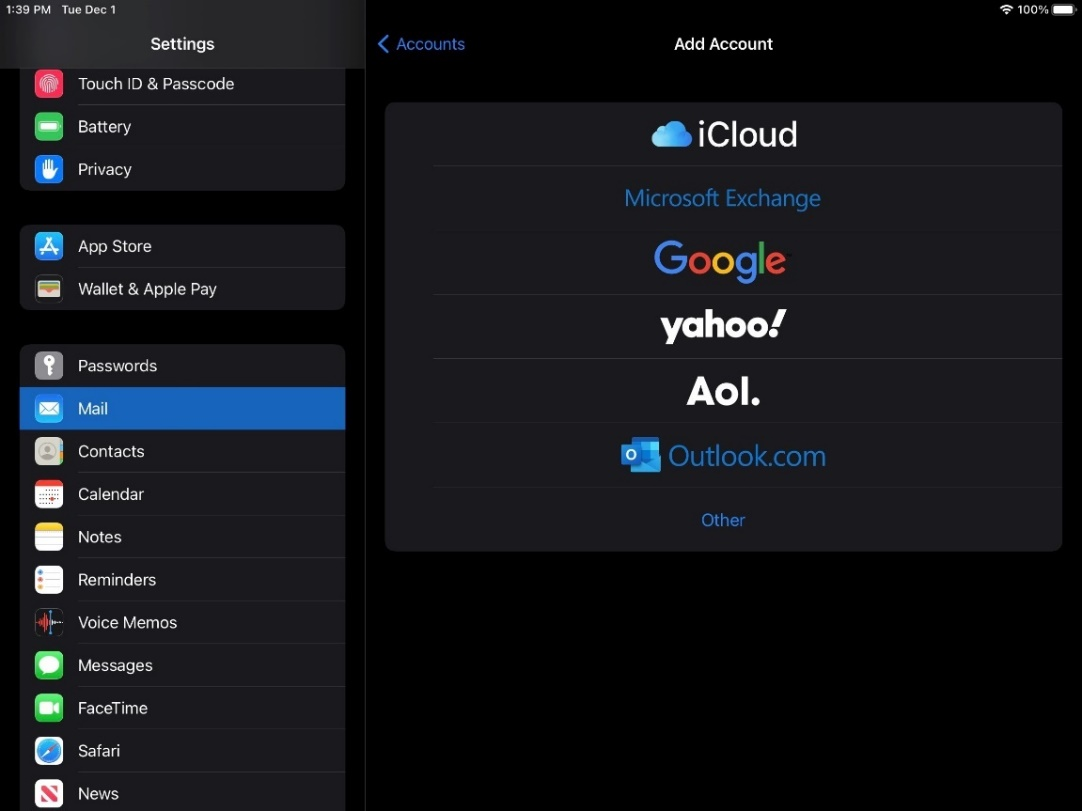The width and height of the screenshot is (1082, 811).
Task: Open Wallet & Apple Pay settings
Action: [182, 289]
